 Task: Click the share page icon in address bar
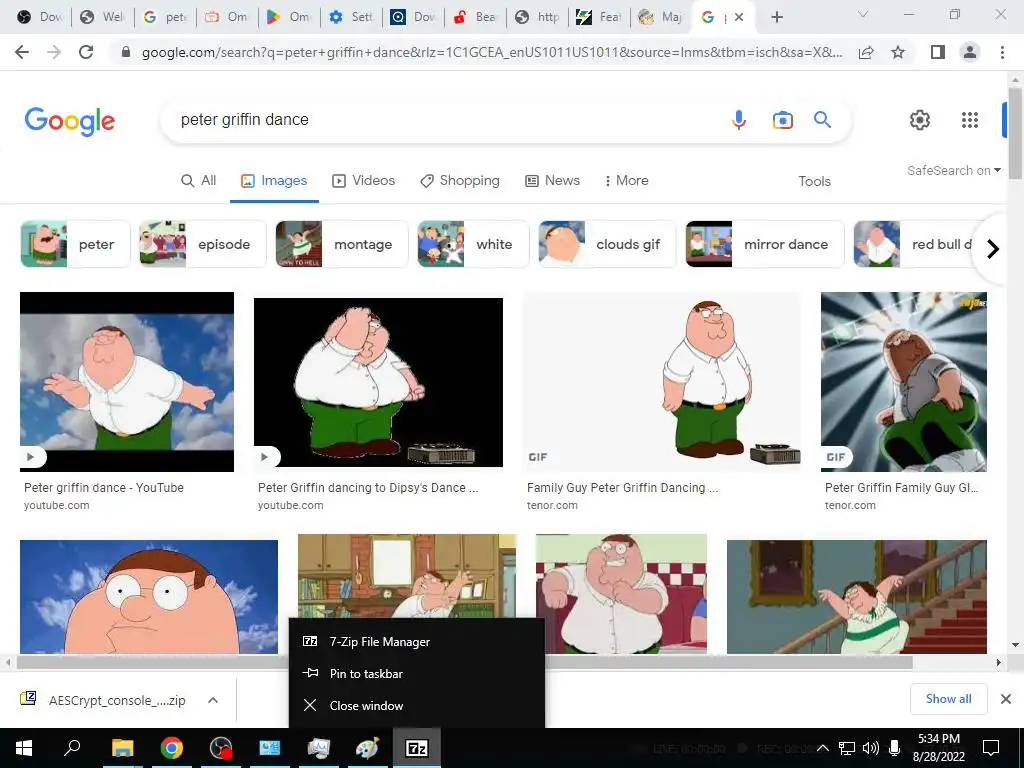click(x=866, y=52)
